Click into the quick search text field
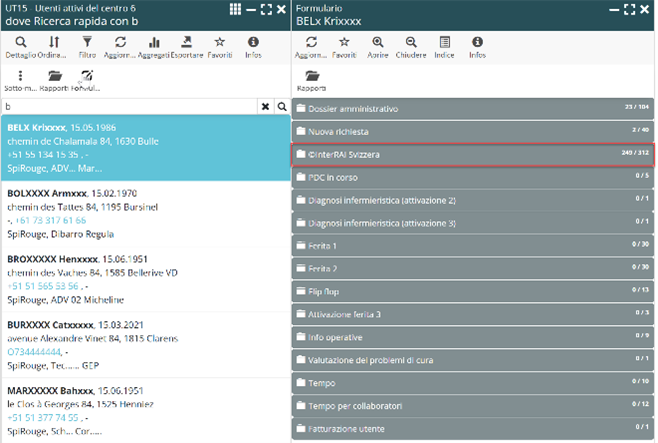 pos(130,106)
